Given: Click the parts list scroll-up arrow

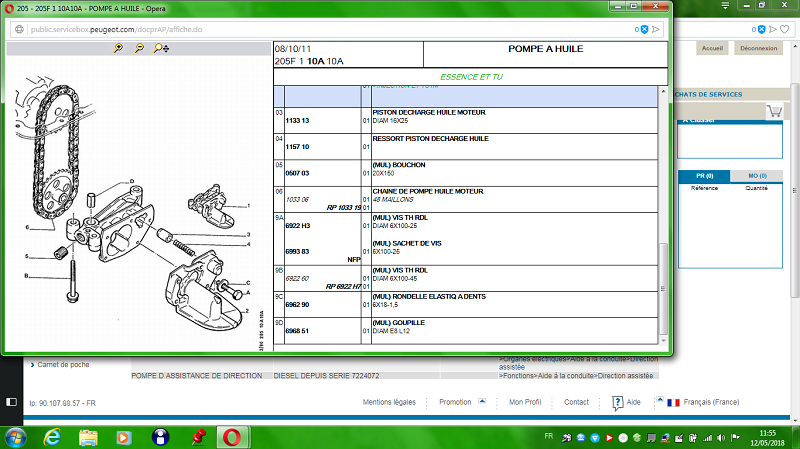Looking at the screenshot, I should (663, 91).
